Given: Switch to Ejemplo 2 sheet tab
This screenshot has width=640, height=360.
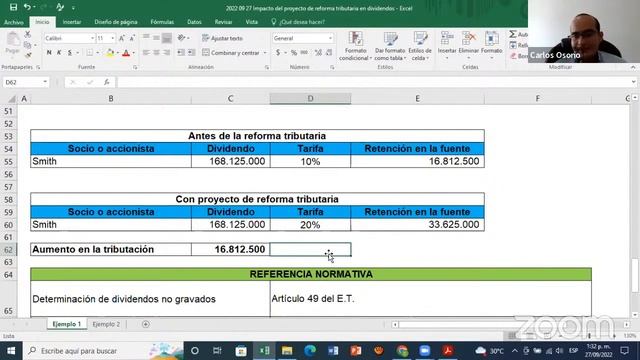Looking at the screenshot, I should click(106, 324).
